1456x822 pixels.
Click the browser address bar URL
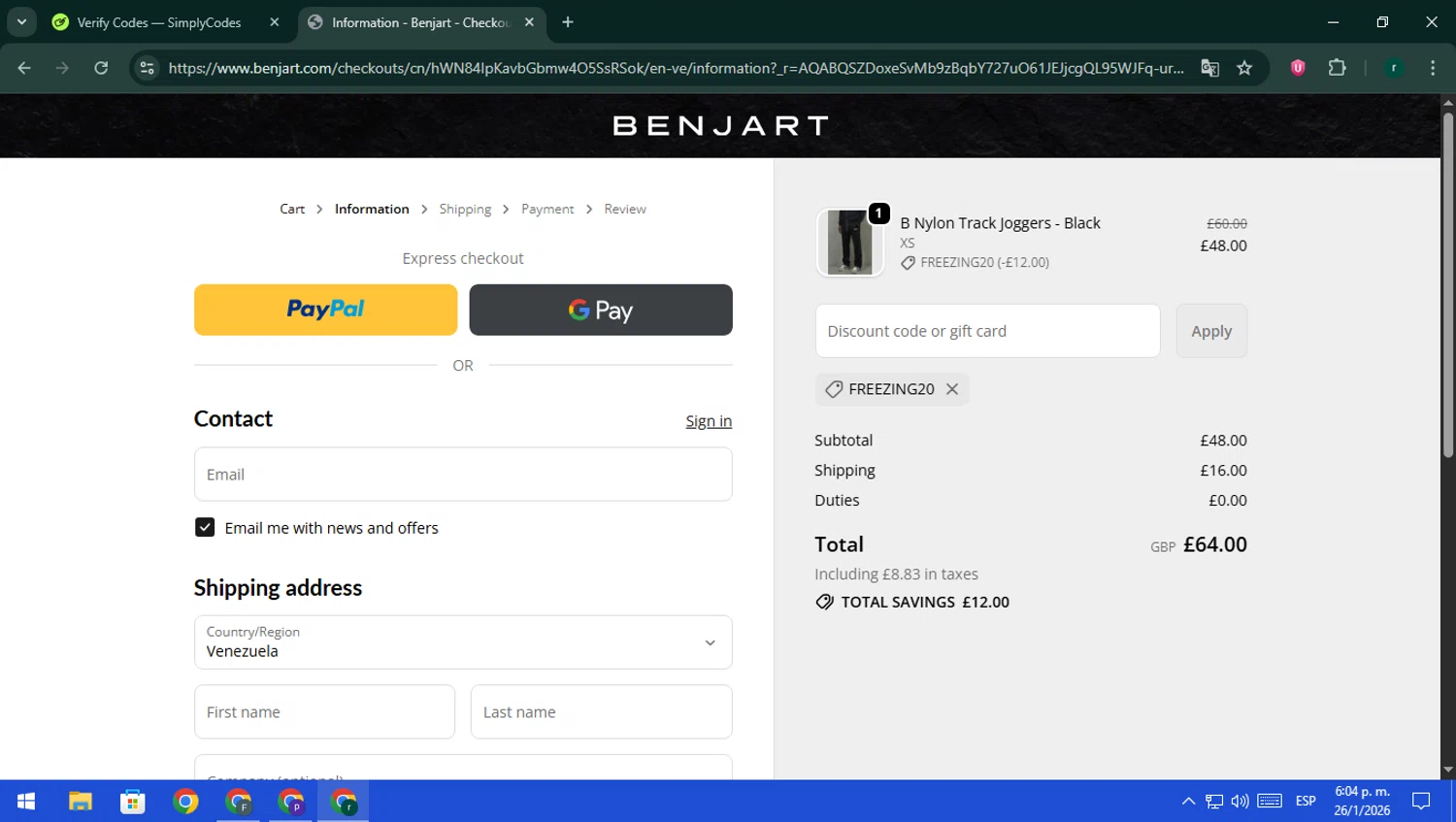click(676, 68)
